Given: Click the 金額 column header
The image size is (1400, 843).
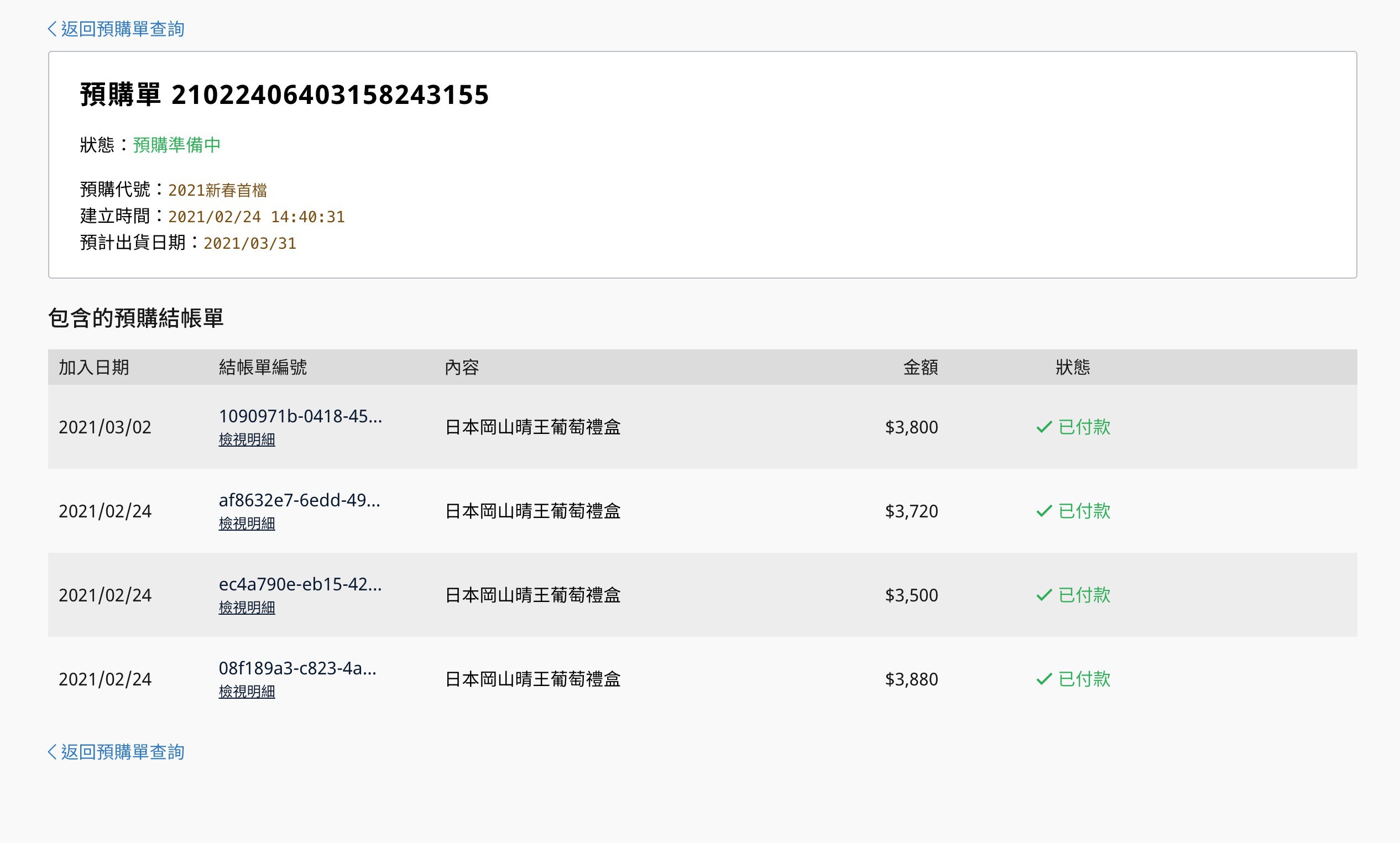Looking at the screenshot, I should click(920, 368).
